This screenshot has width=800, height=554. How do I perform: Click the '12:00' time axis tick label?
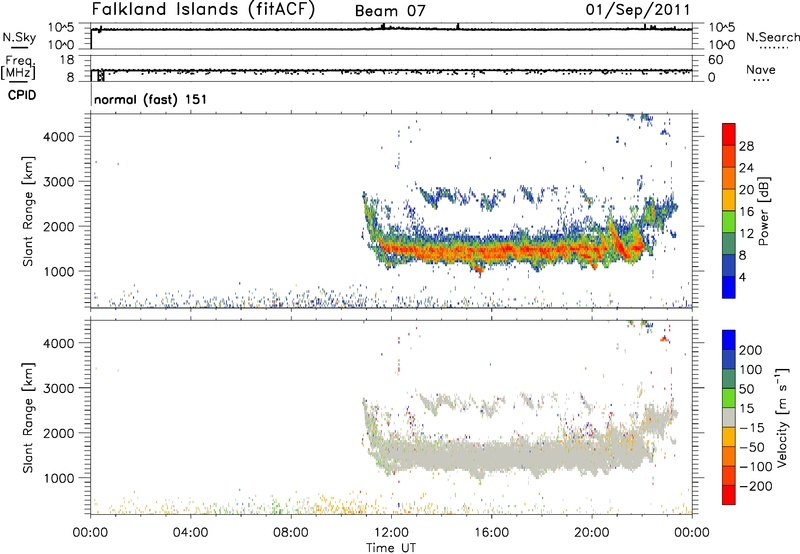391,533
